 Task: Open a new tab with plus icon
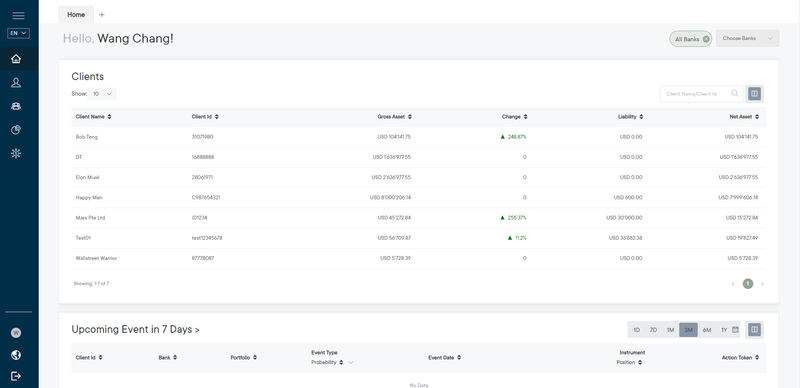[x=102, y=15]
